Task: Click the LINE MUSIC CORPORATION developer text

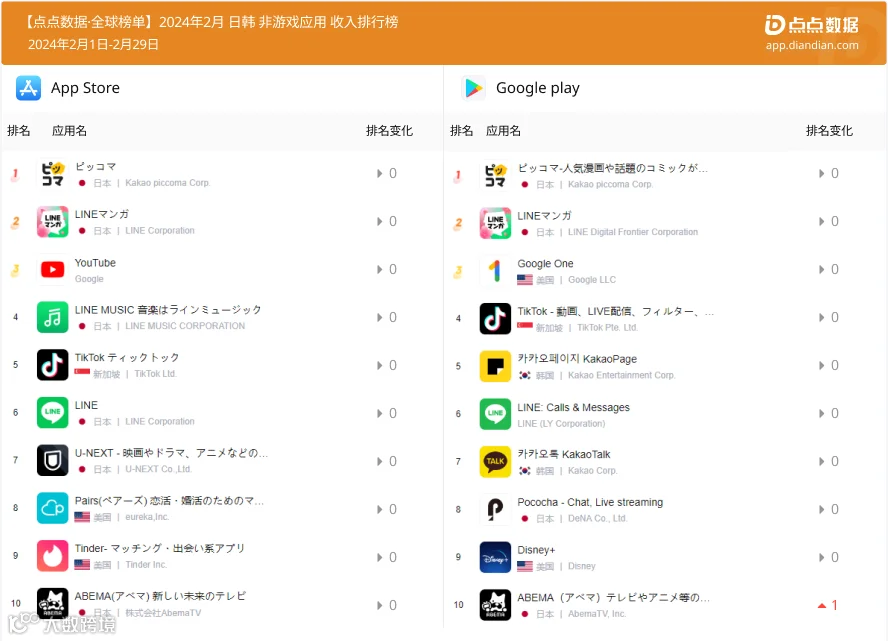Action: [x=185, y=326]
